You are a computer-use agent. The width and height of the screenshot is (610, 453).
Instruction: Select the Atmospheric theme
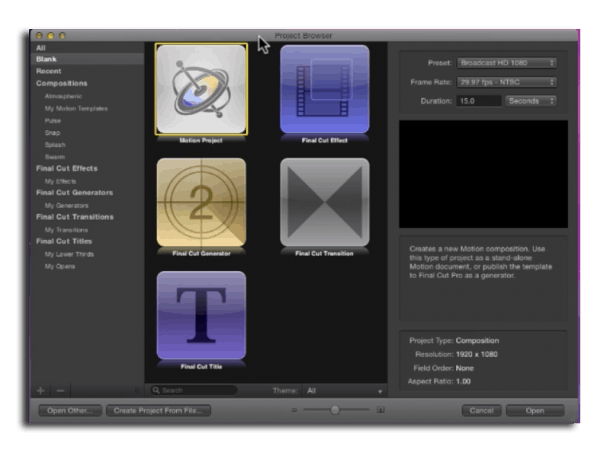click(63, 96)
